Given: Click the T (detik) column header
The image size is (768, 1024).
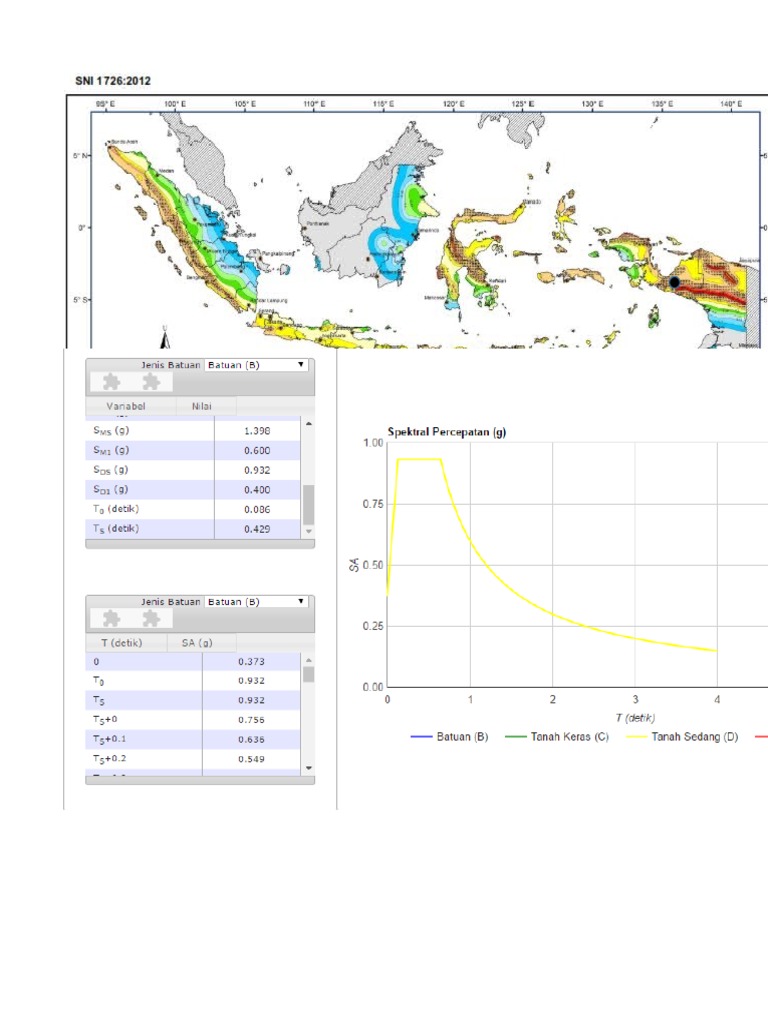Looking at the screenshot, I should tap(124, 642).
